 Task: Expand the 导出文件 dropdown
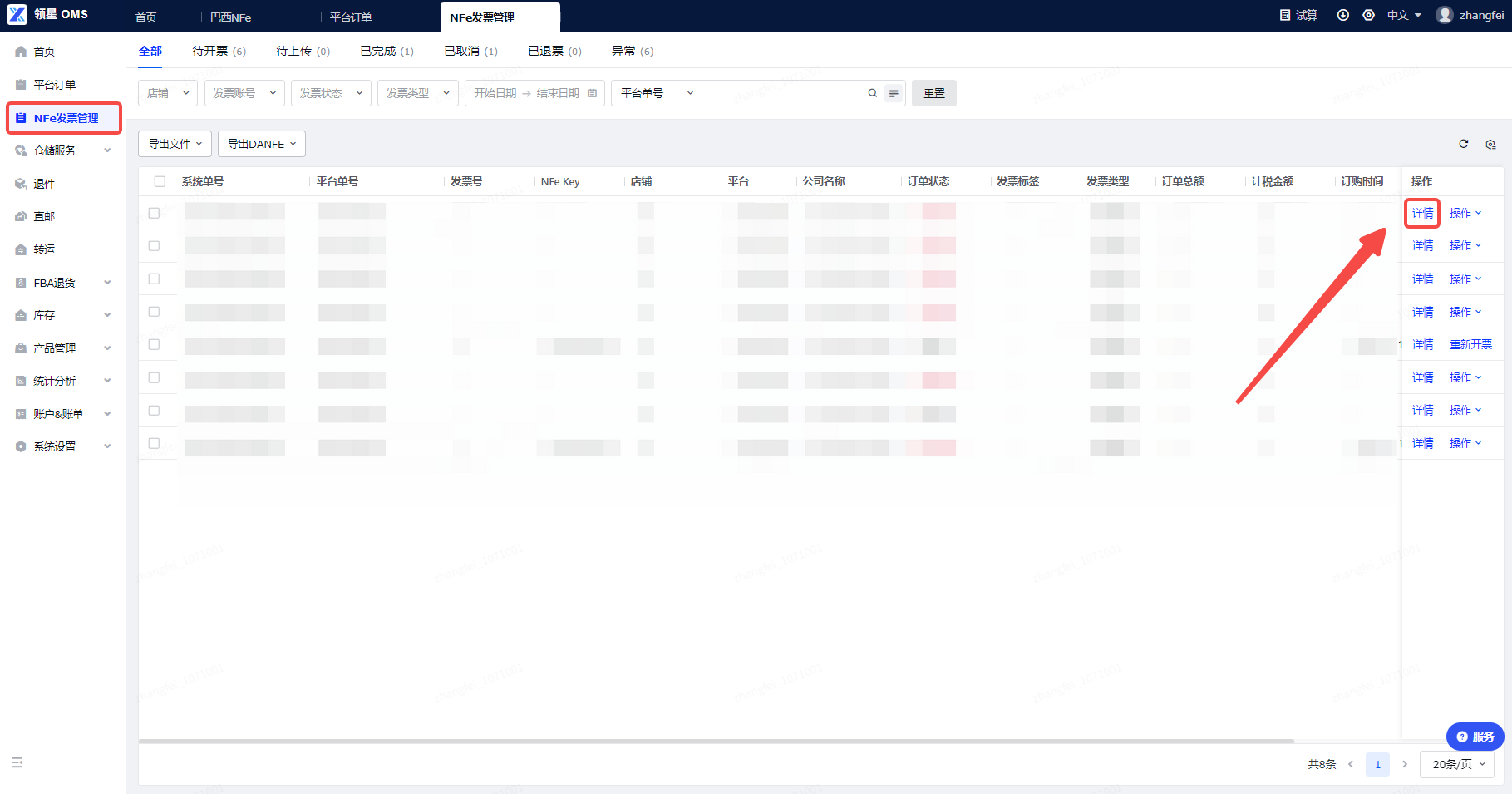pos(175,144)
